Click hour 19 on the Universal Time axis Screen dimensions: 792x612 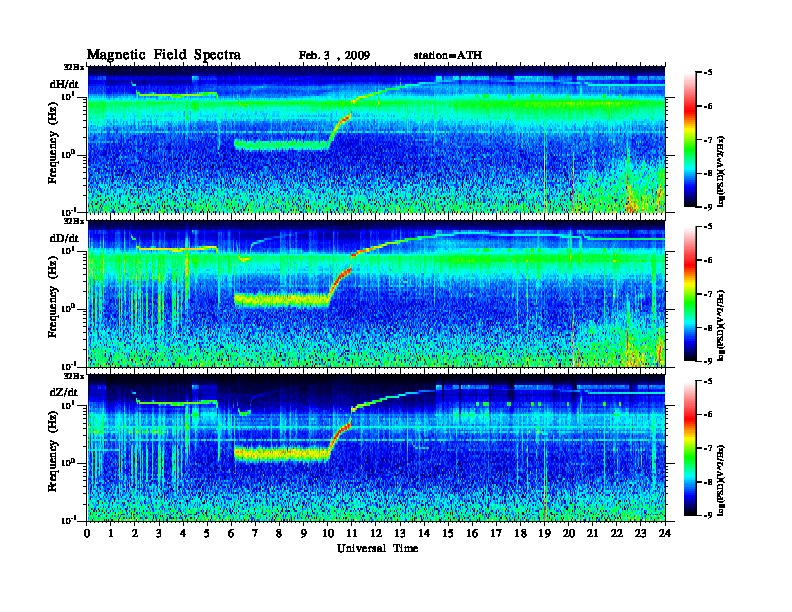pos(544,533)
